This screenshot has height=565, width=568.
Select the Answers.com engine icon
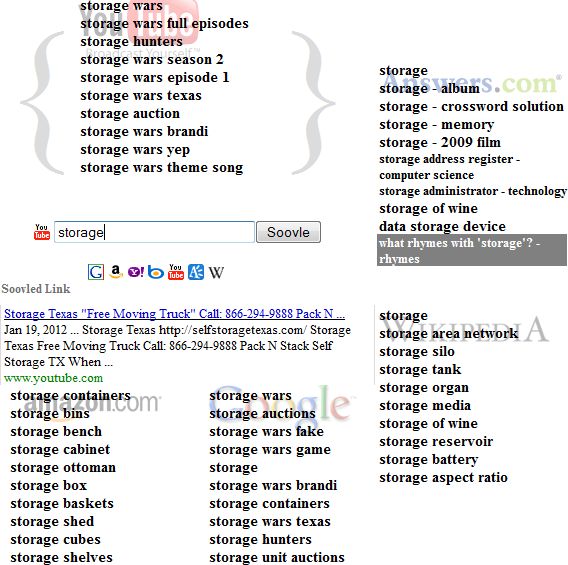[196, 272]
